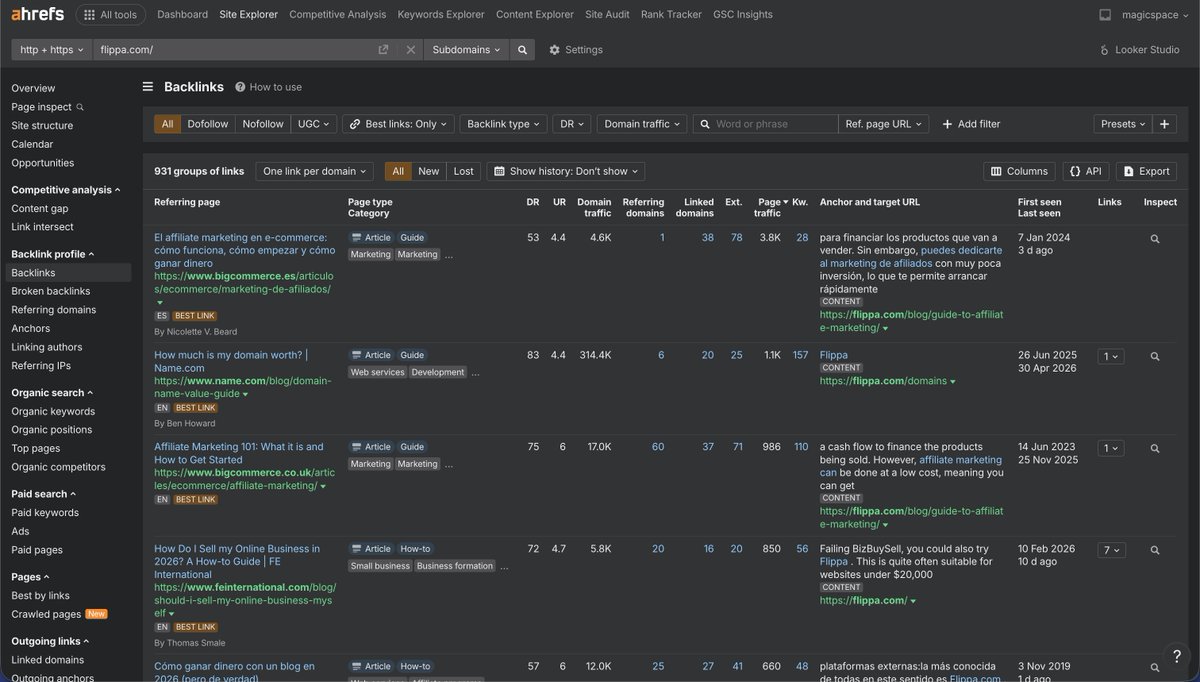Sort by the Page traffic column
The image size is (1200, 682).
click(x=771, y=207)
